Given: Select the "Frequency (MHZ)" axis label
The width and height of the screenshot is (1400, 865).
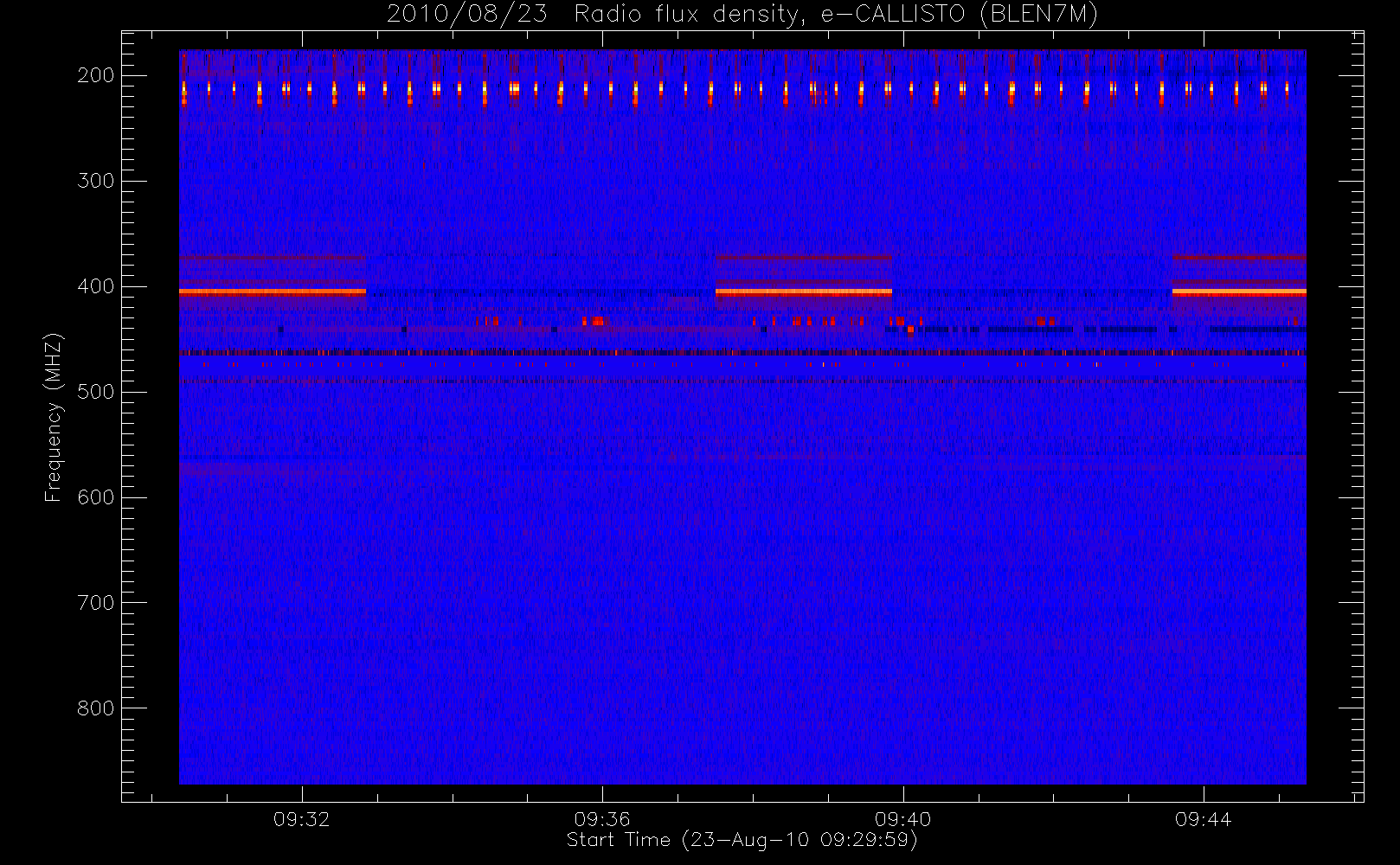Looking at the screenshot, I should [54, 417].
